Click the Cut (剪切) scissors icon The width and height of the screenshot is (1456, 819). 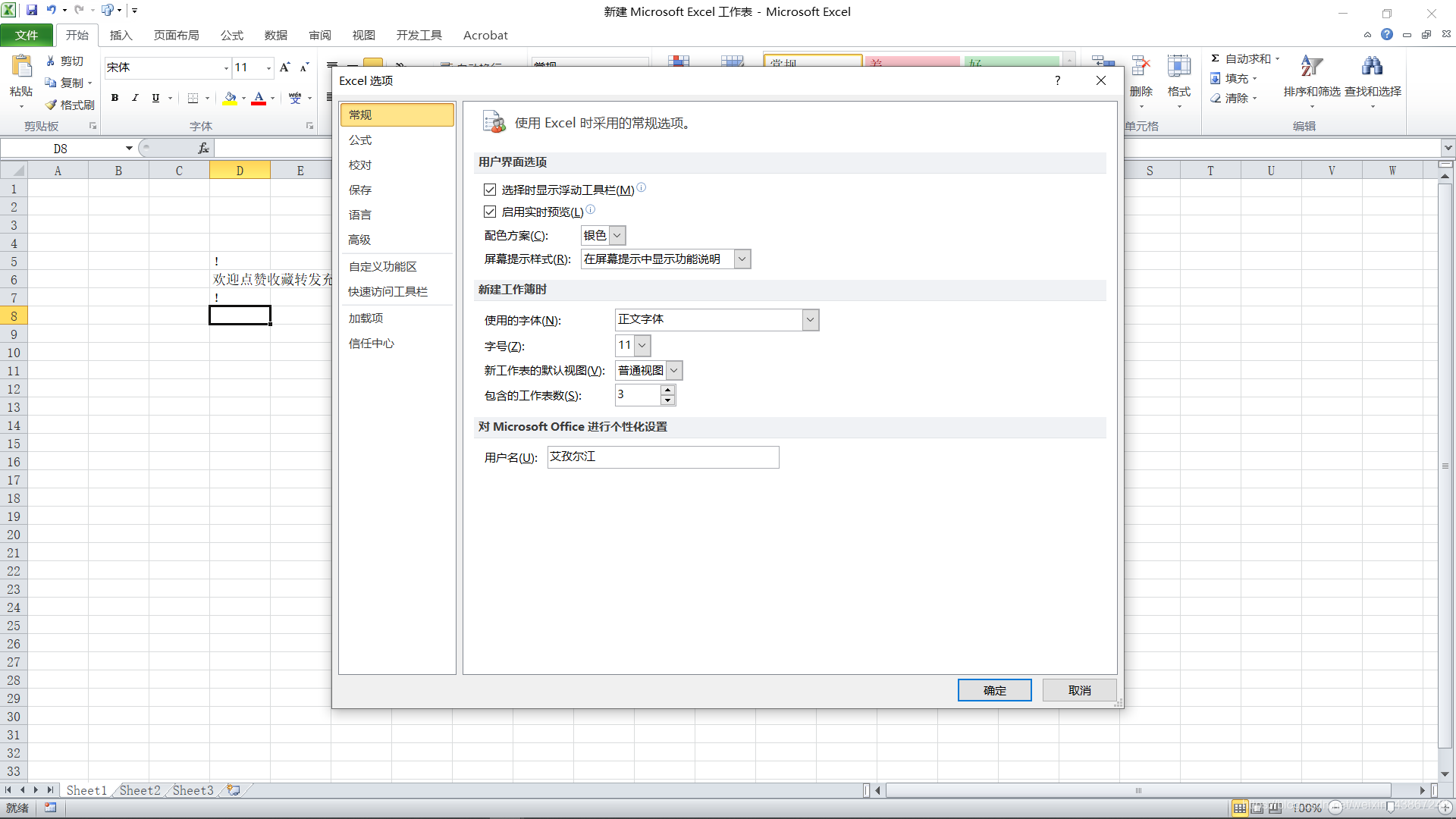pyautogui.click(x=51, y=61)
